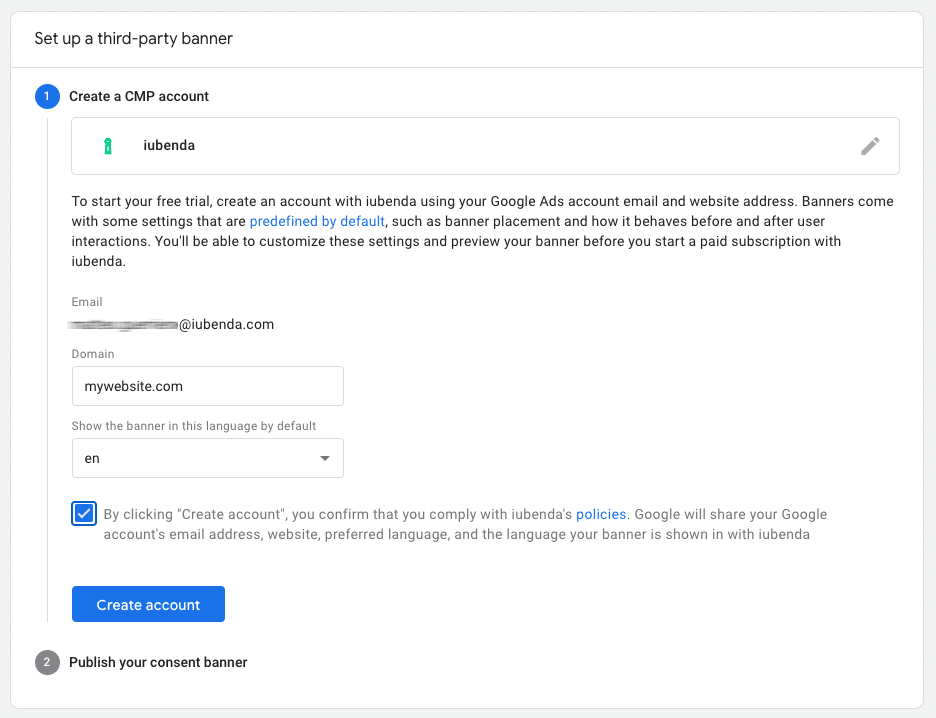Image resolution: width=936 pixels, height=718 pixels.
Task: Click the blue step 1 circle badge
Action: click(47, 96)
